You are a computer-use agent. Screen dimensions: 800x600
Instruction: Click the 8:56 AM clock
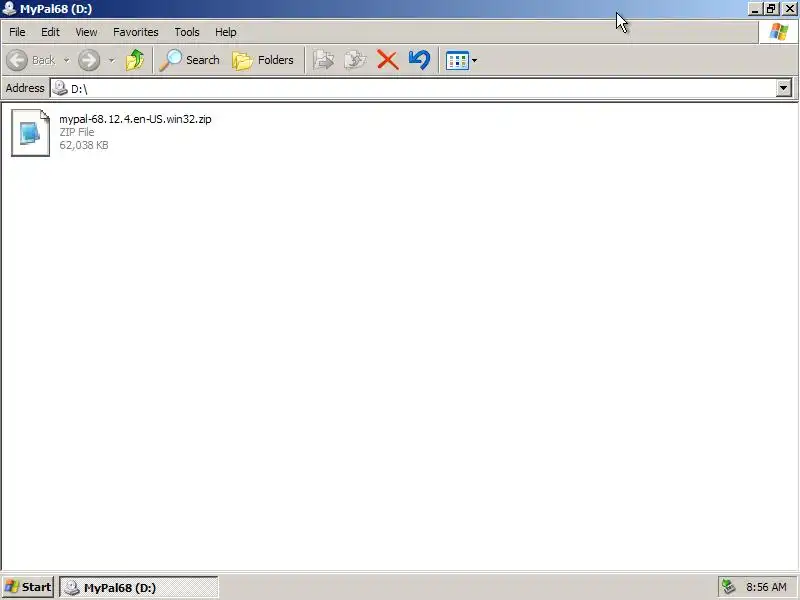[766, 587]
